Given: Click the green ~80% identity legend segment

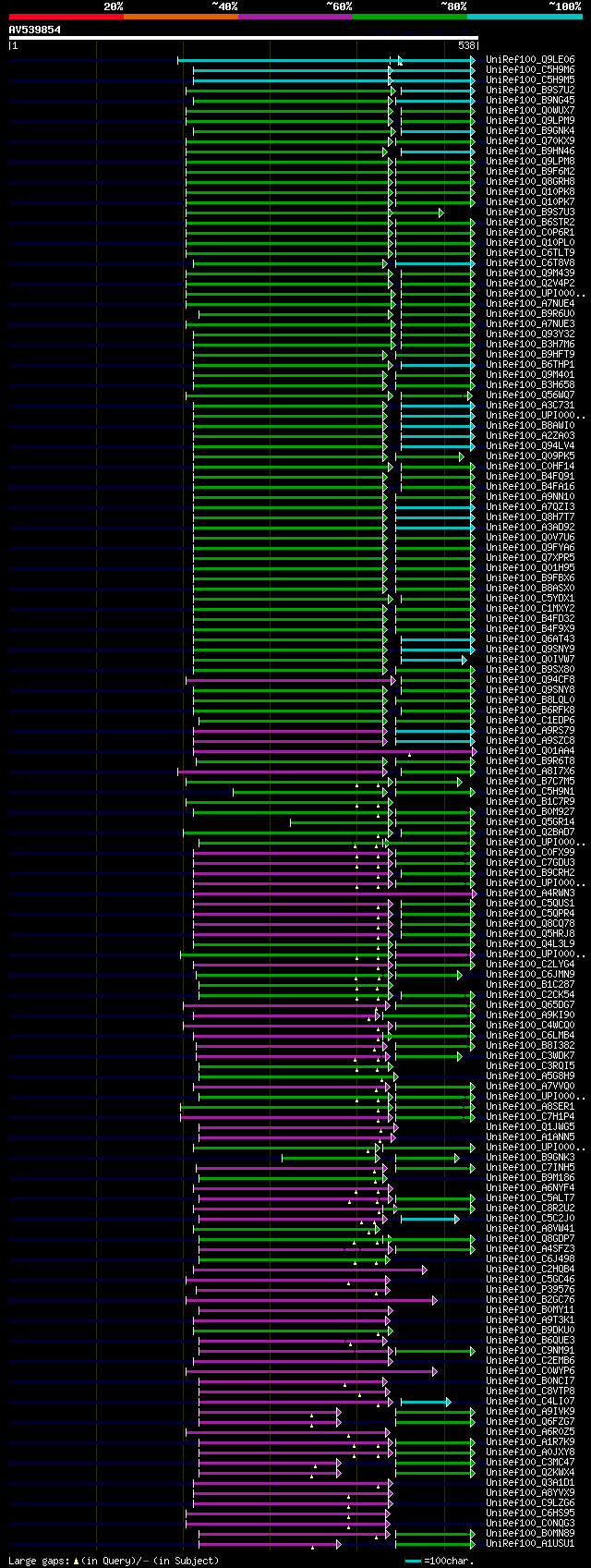Looking at the screenshot, I should [409, 17].
